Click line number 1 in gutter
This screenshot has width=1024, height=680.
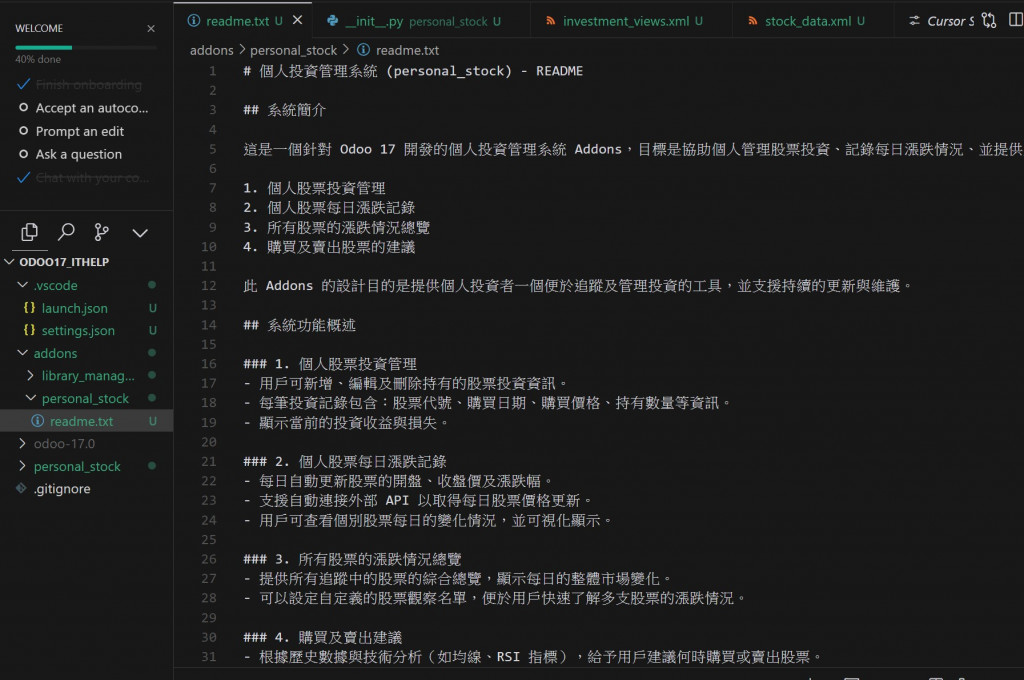(x=212, y=71)
